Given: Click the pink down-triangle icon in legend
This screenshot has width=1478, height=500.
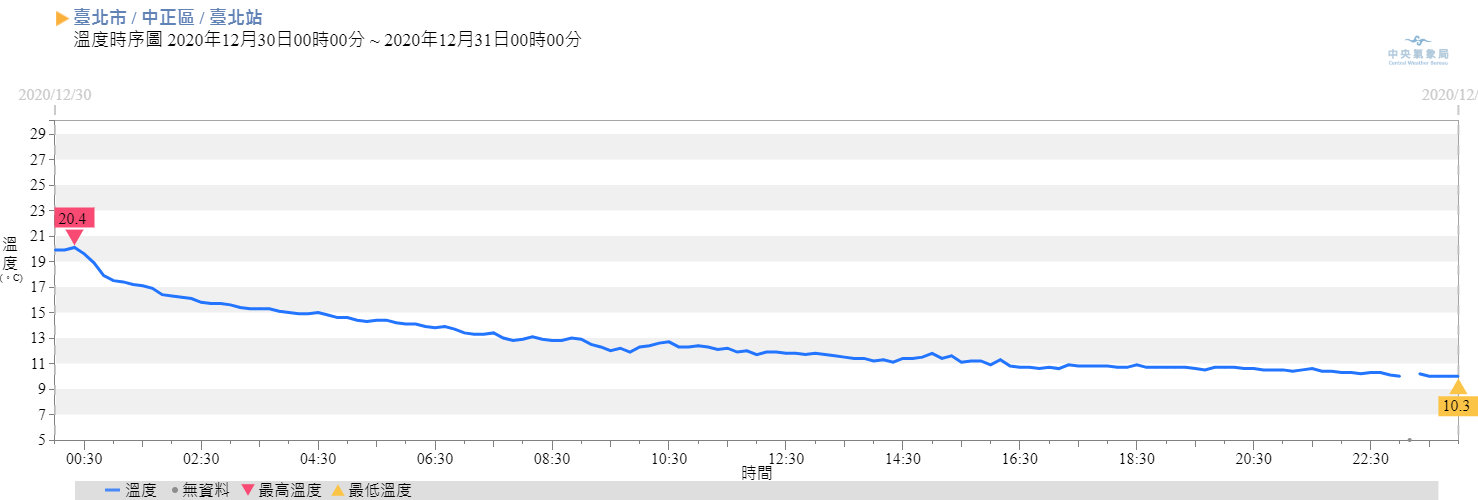Looking at the screenshot, I should 248,490.
